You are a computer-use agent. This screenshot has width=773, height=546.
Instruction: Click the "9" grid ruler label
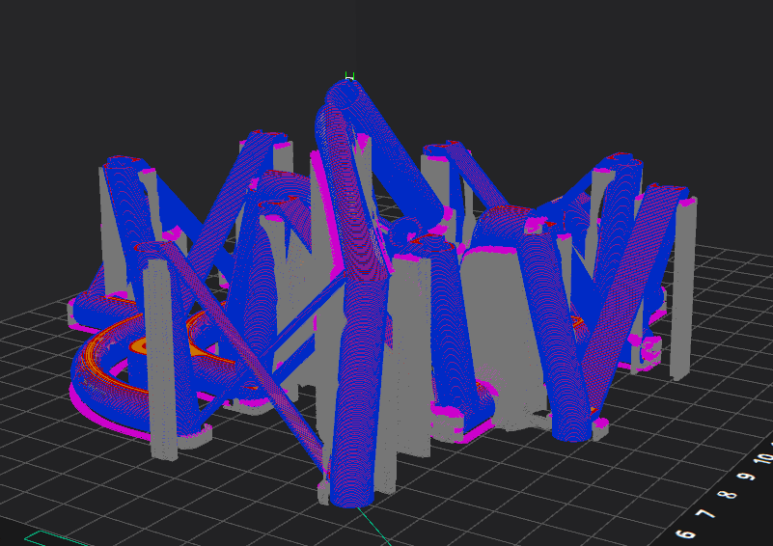tap(746, 477)
